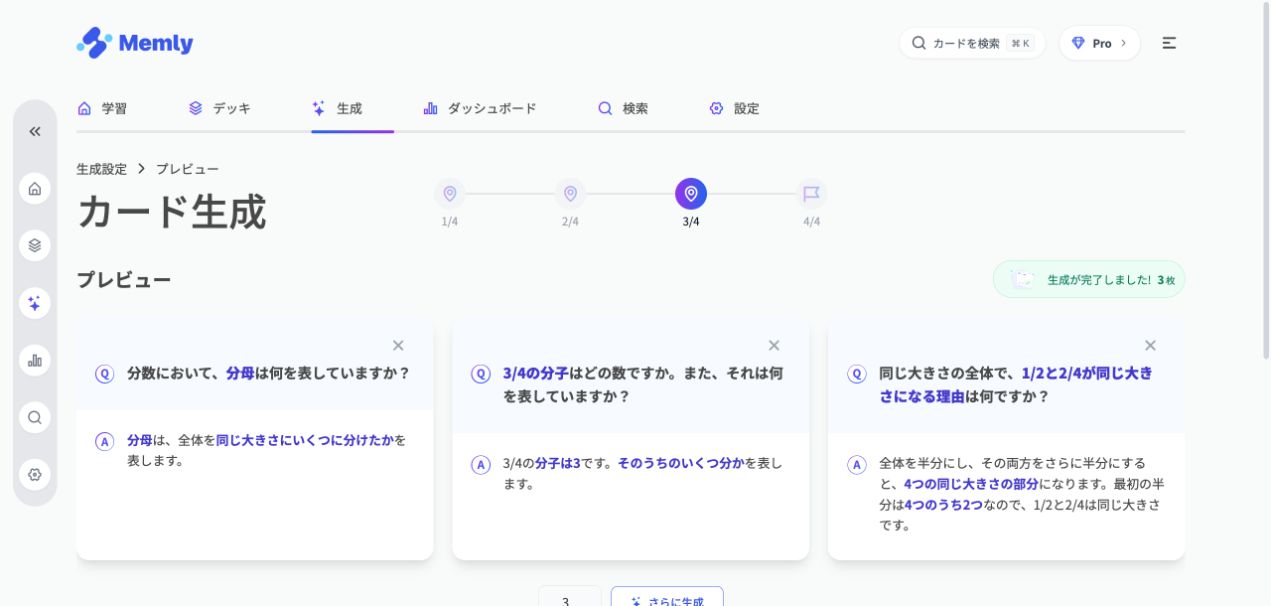Click the カード生成 page heading
The height and width of the screenshot is (606, 1271).
click(x=172, y=212)
